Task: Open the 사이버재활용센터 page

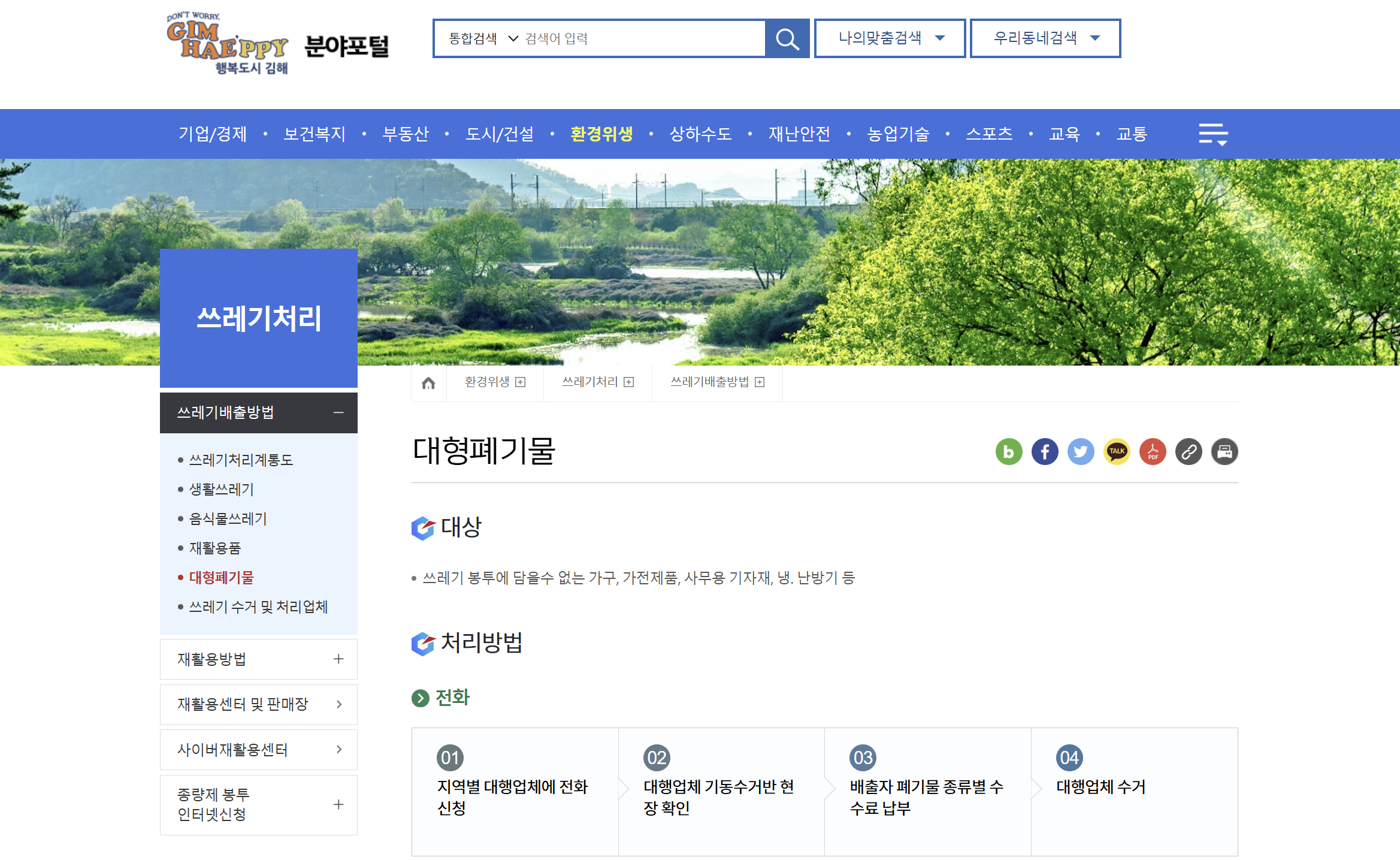Action: (x=234, y=749)
